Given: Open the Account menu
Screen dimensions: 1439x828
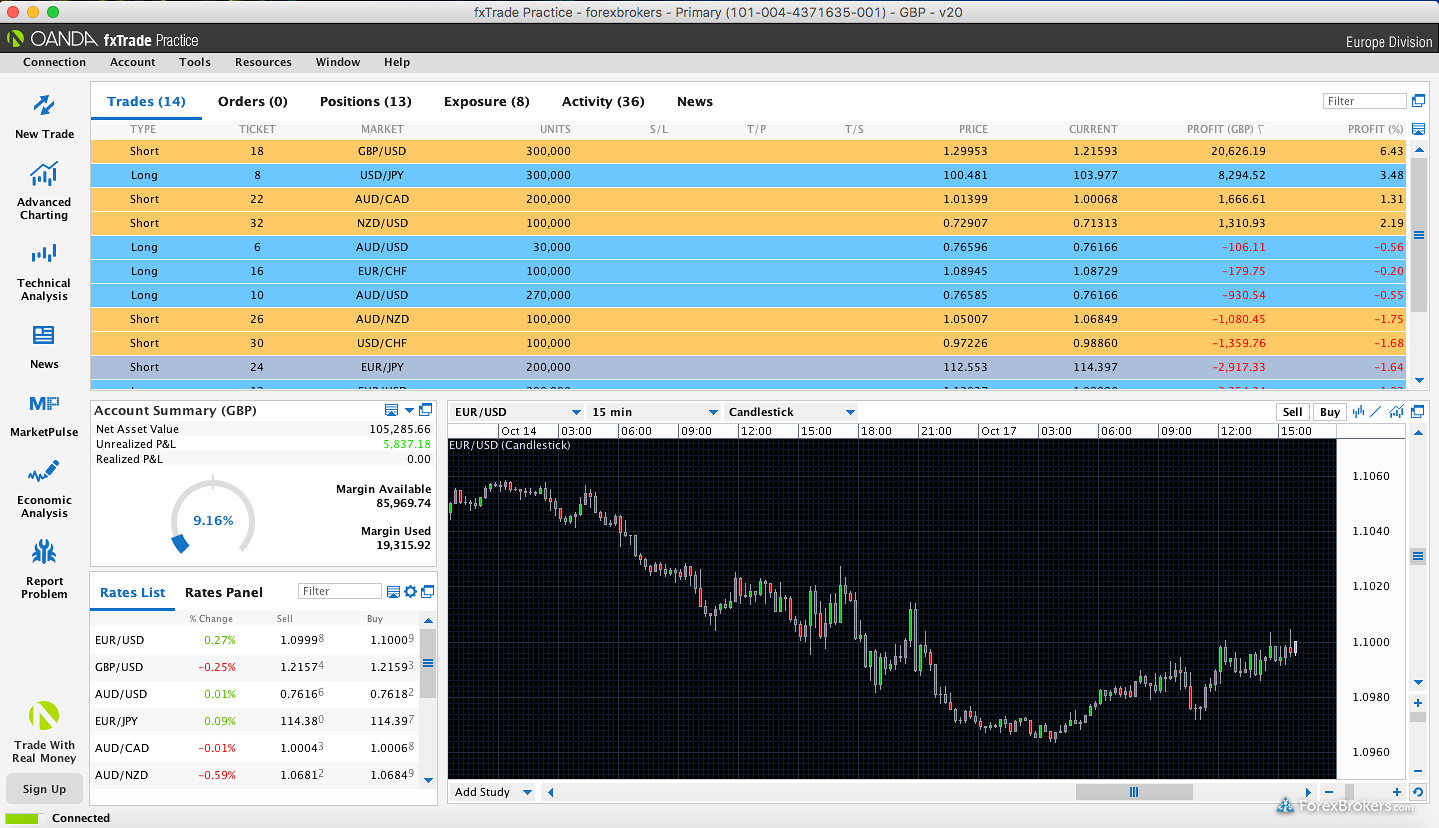Looking at the screenshot, I should pos(133,62).
